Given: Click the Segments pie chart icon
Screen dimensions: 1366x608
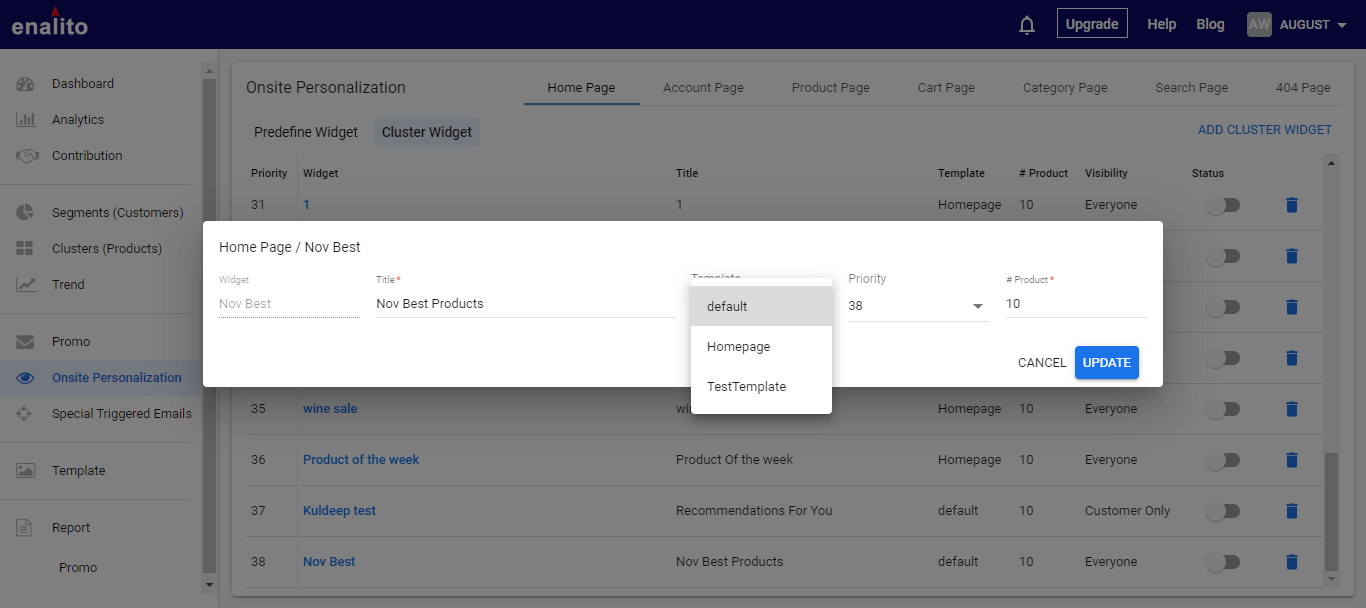Looking at the screenshot, I should pos(26,213).
